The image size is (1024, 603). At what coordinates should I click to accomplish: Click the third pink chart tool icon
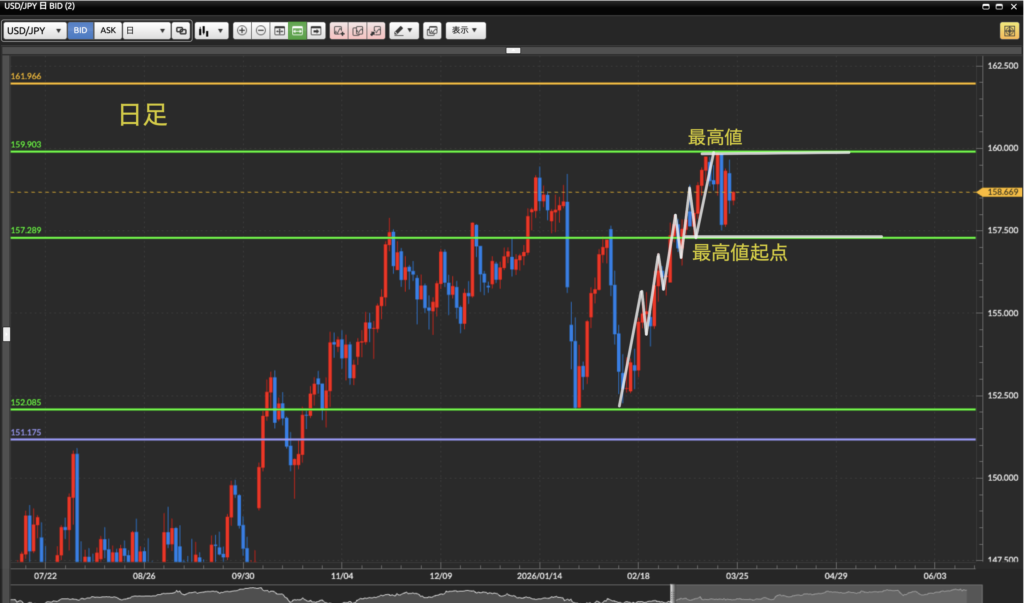376,31
